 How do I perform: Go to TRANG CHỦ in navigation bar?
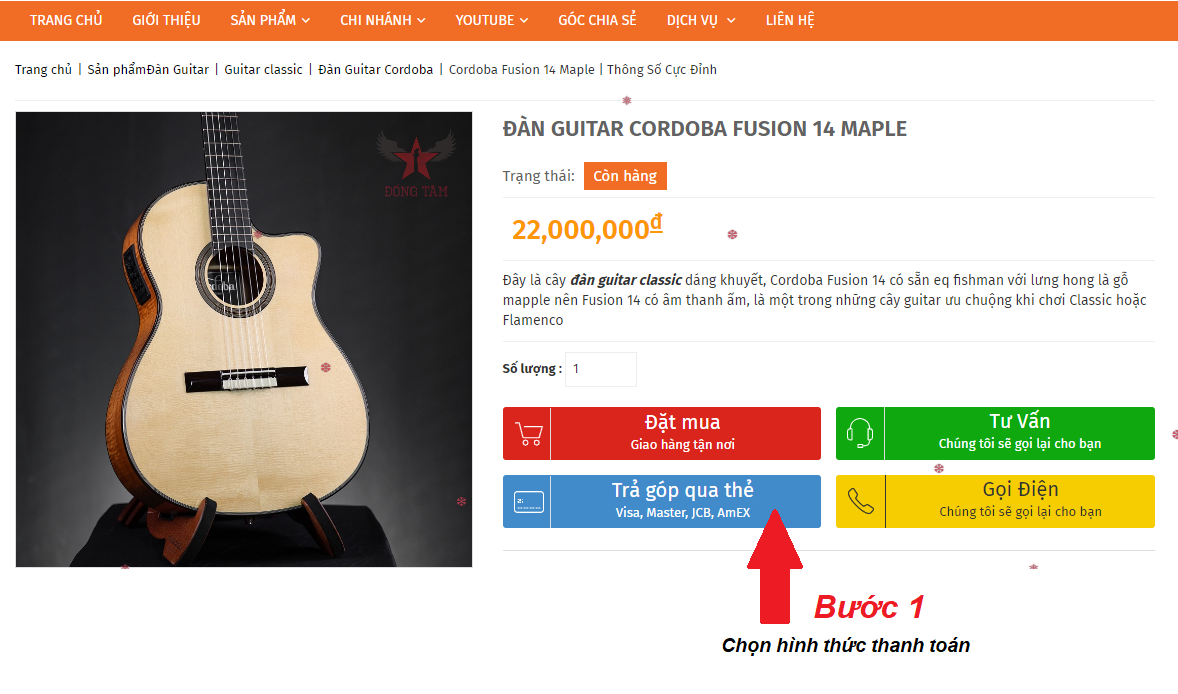pyautogui.click(x=66, y=20)
